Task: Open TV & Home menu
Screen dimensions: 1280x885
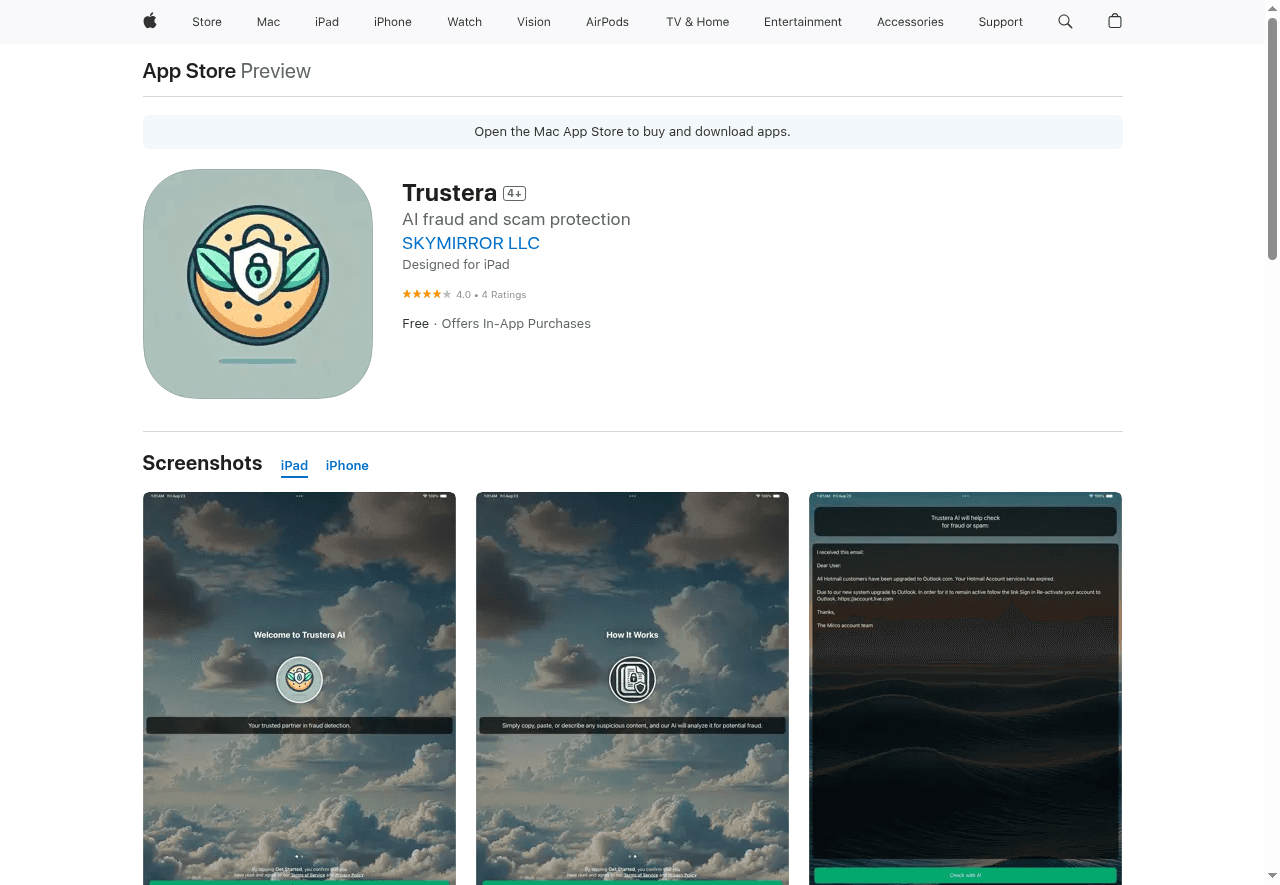Action: click(697, 22)
